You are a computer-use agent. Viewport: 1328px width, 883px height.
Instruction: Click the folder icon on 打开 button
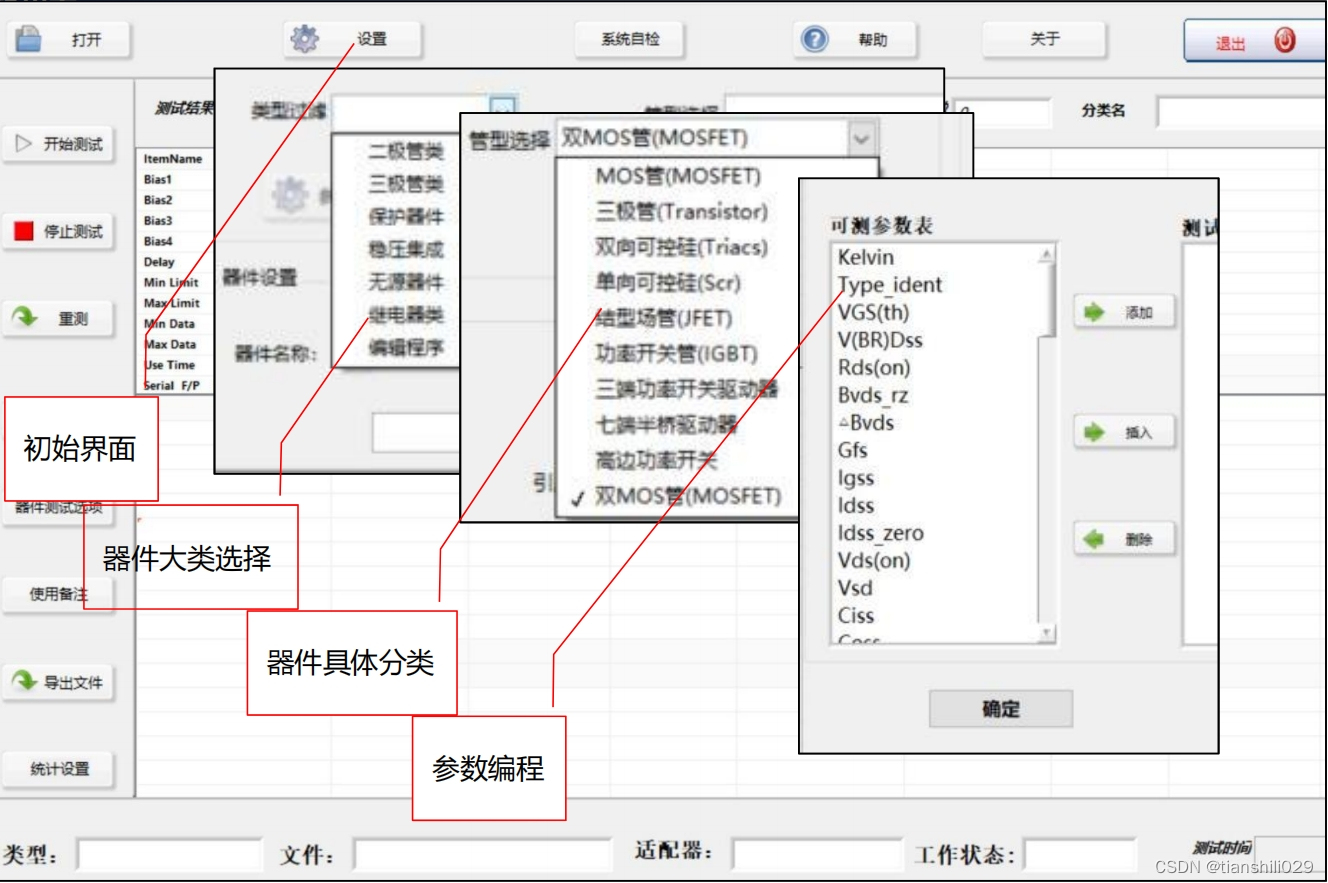point(29,39)
